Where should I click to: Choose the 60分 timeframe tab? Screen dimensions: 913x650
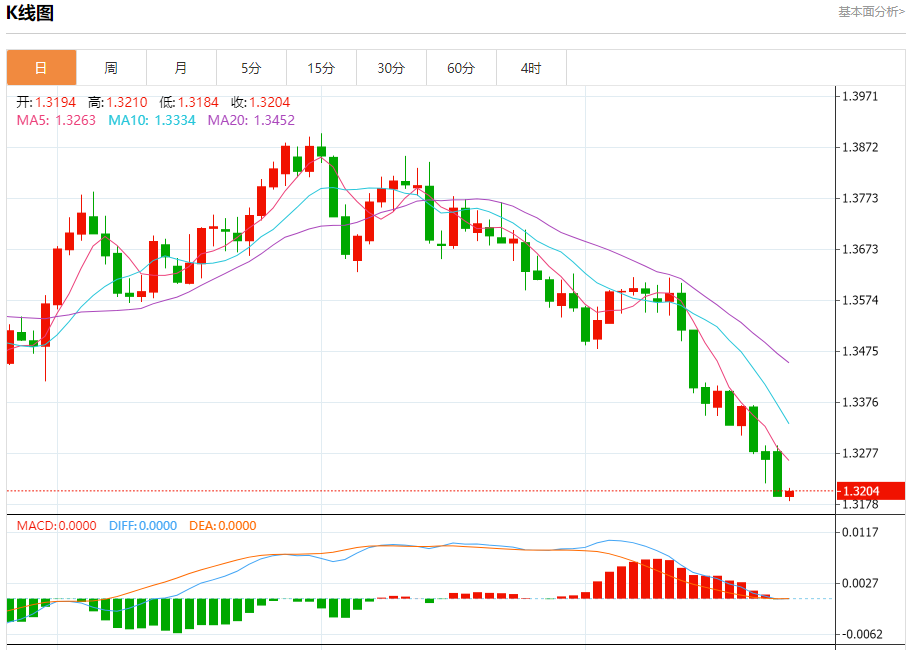pos(461,68)
